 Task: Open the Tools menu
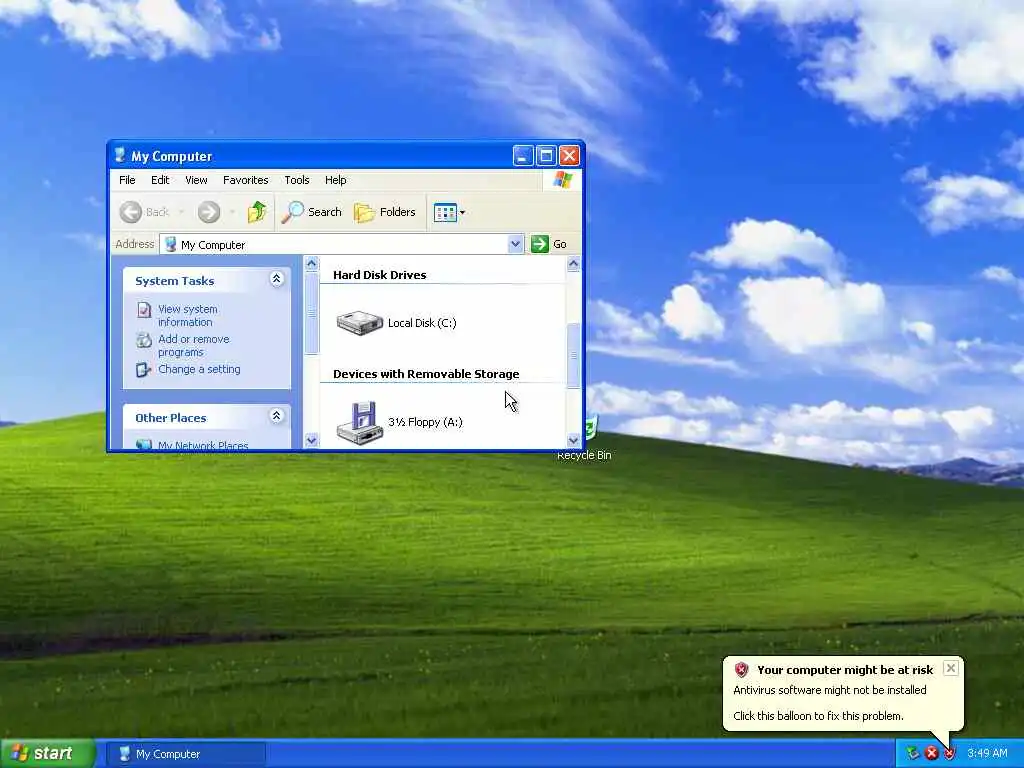click(x=296, y=180)
